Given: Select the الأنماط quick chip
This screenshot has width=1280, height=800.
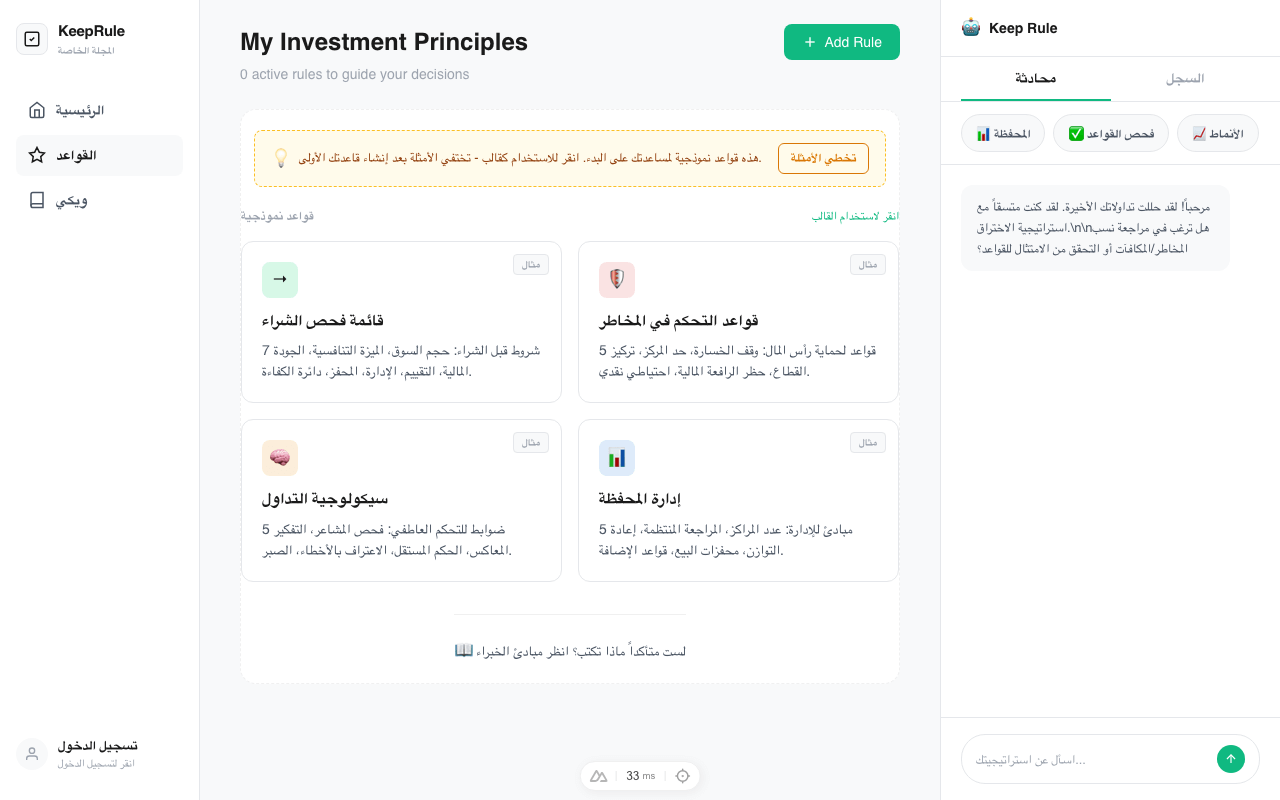Looking at the screenshot, I should coord(1218,132).
